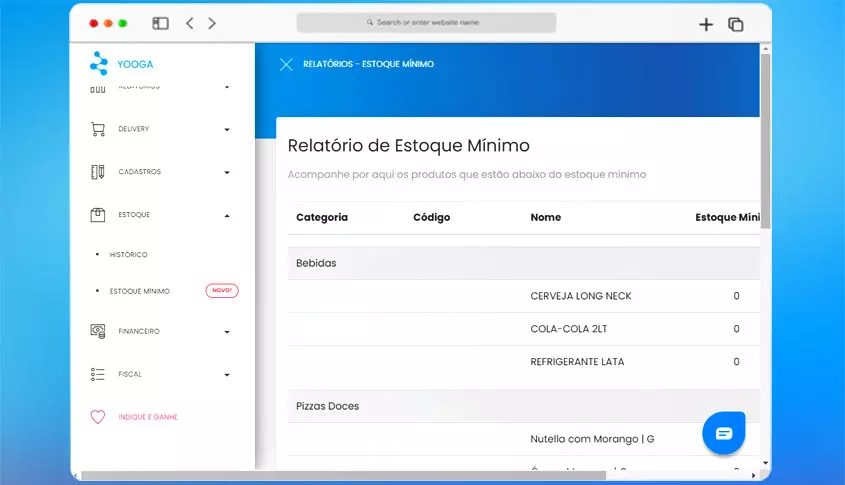The height and width of the screenshot is (485, 845).
Task: Click the vertical scrollbar thumb
Action: click(x=765, y=141)
